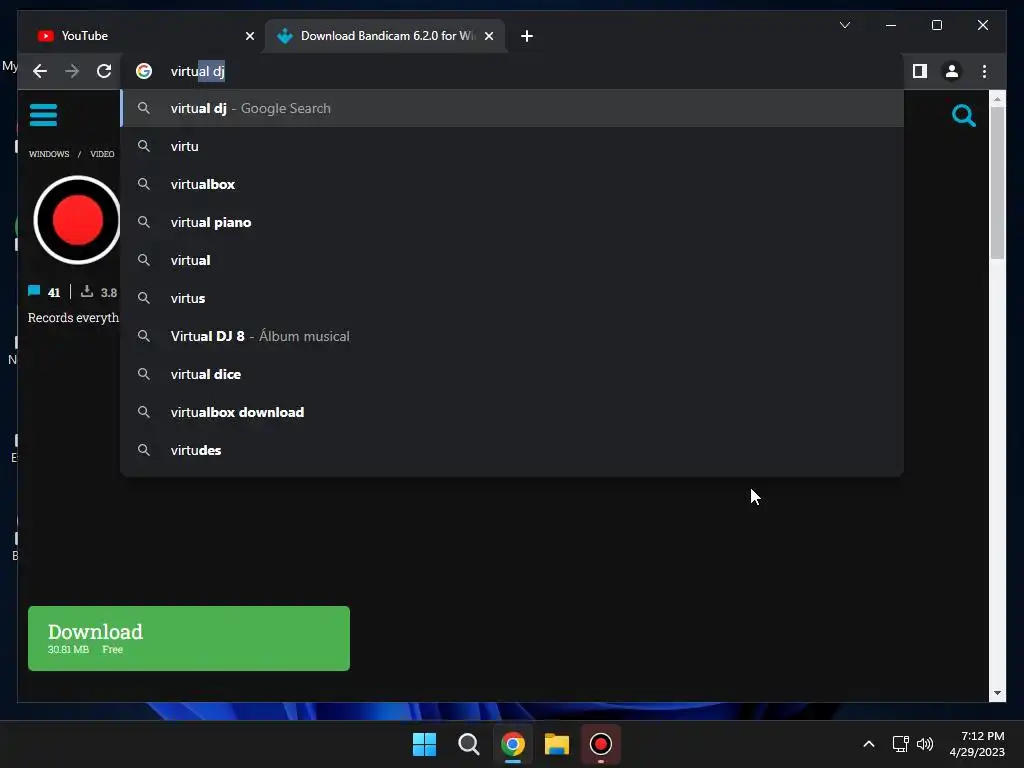Image resolution: width=1024 pixels, height=768 pixels.
Task: Select the 'virtual dj - Google Search' suggestion
Action: pos(512,108)
